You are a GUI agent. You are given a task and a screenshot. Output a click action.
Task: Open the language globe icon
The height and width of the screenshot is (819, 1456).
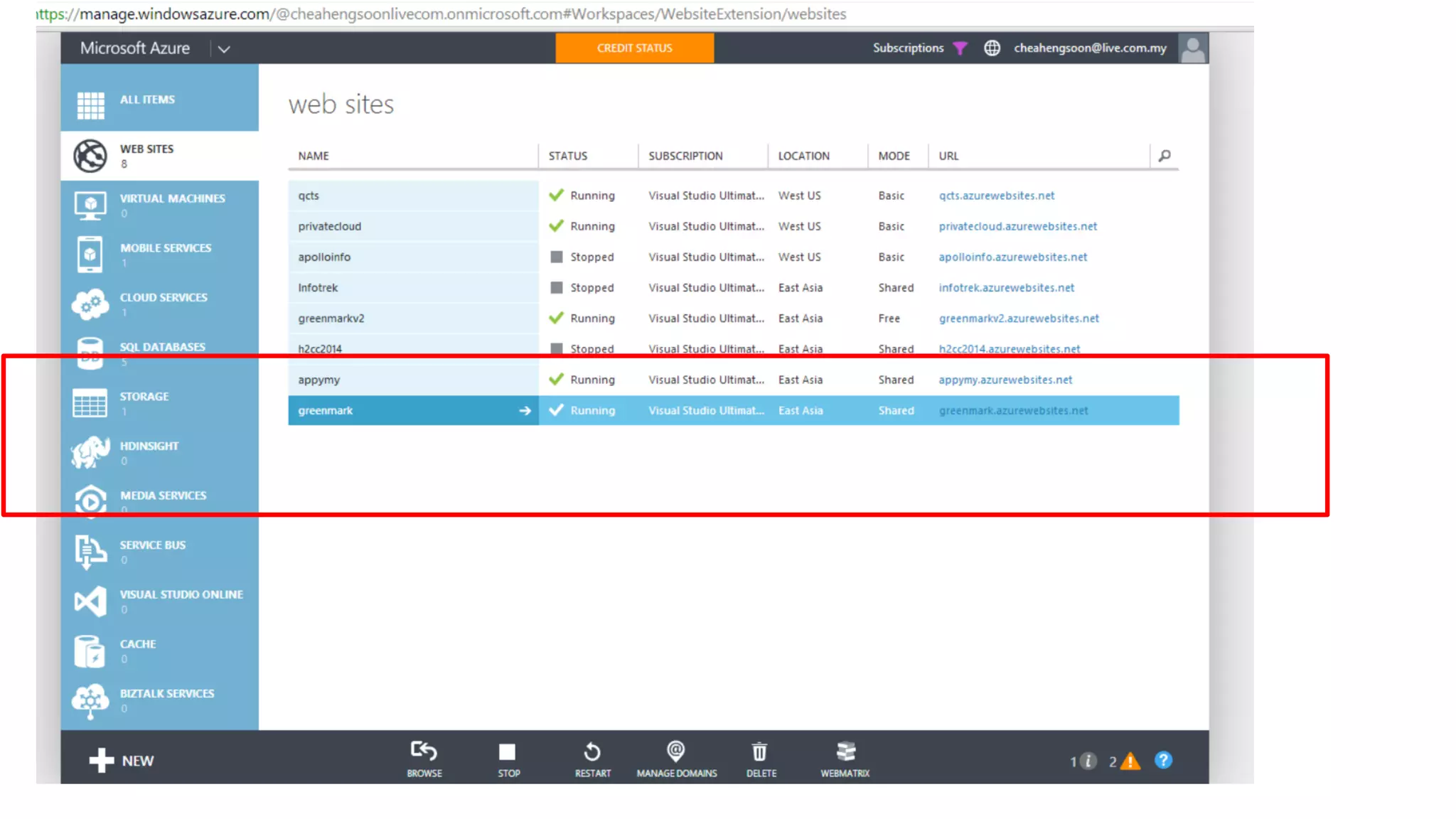pos(992,48)
